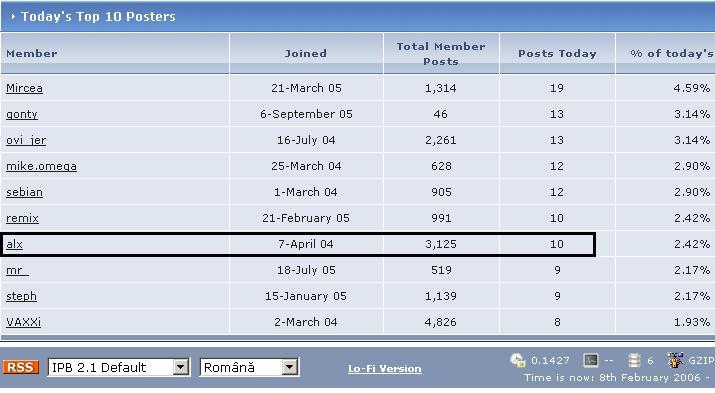
Task: Open gonty's member profile
Action: (x=21, y=114)
